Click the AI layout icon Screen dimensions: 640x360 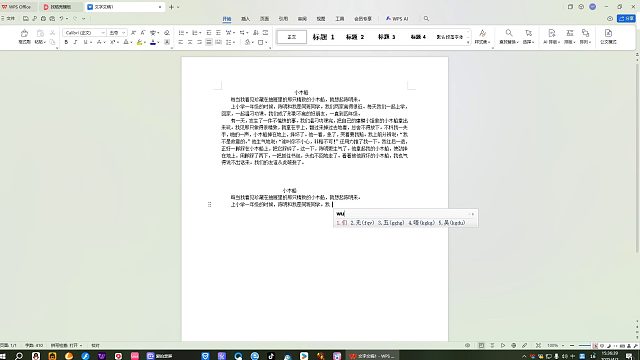[x=551, y=33]
